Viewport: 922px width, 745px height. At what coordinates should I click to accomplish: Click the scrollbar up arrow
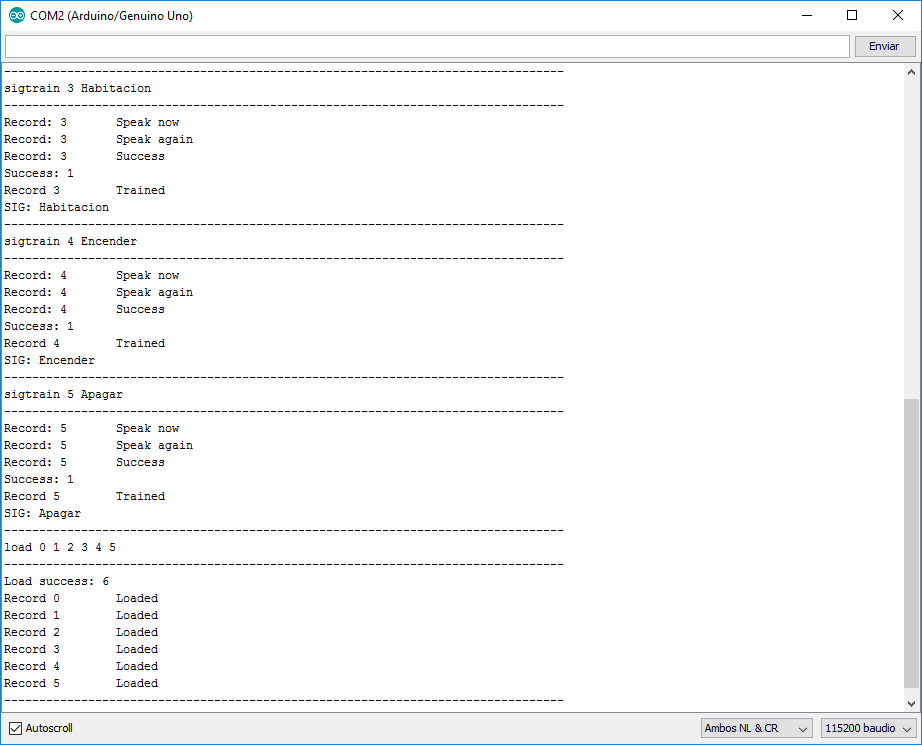click(911, 72)
